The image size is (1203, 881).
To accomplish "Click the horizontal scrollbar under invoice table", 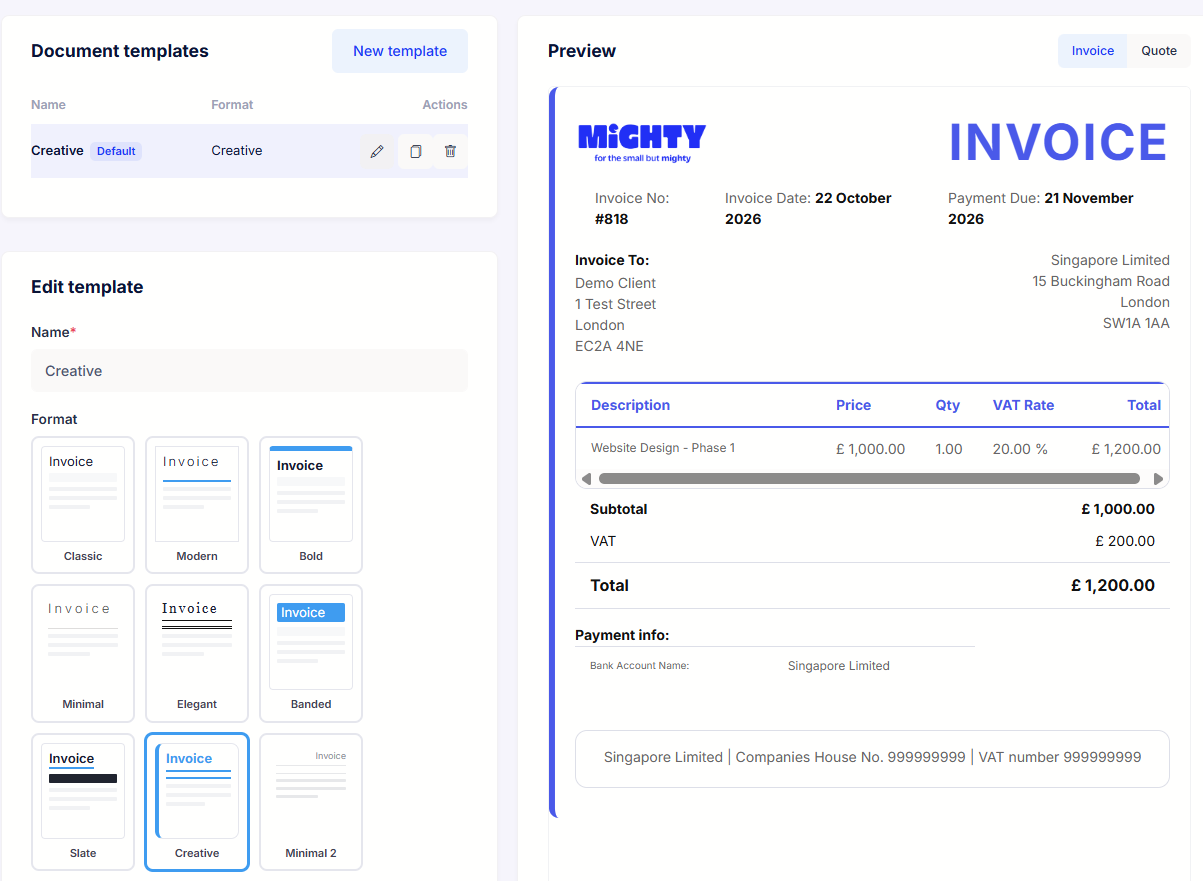I will [869, 479].
